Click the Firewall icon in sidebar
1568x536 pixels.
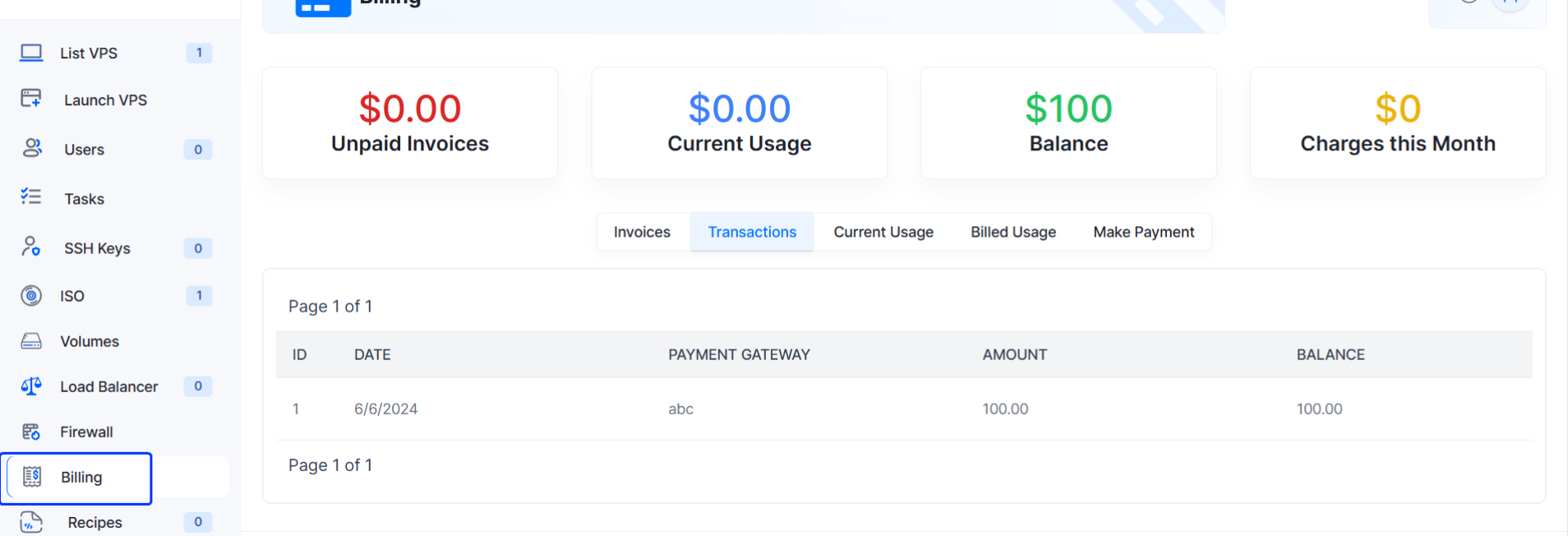pos(31,432)
